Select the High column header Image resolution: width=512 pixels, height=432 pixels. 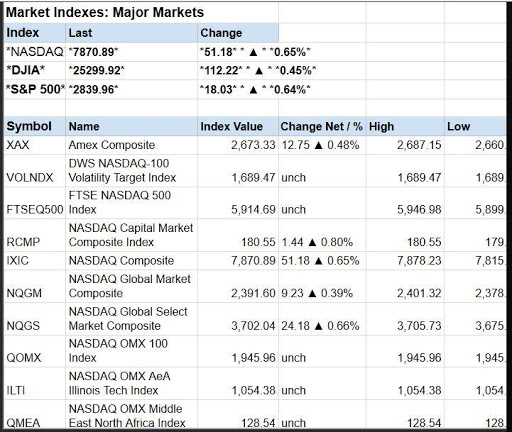(x=405, y=126)
